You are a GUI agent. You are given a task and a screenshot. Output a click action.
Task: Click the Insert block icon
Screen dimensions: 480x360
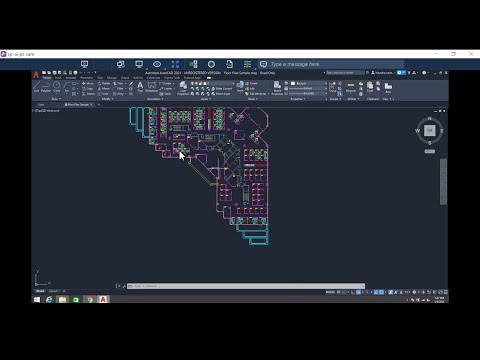tap(240, 87)
